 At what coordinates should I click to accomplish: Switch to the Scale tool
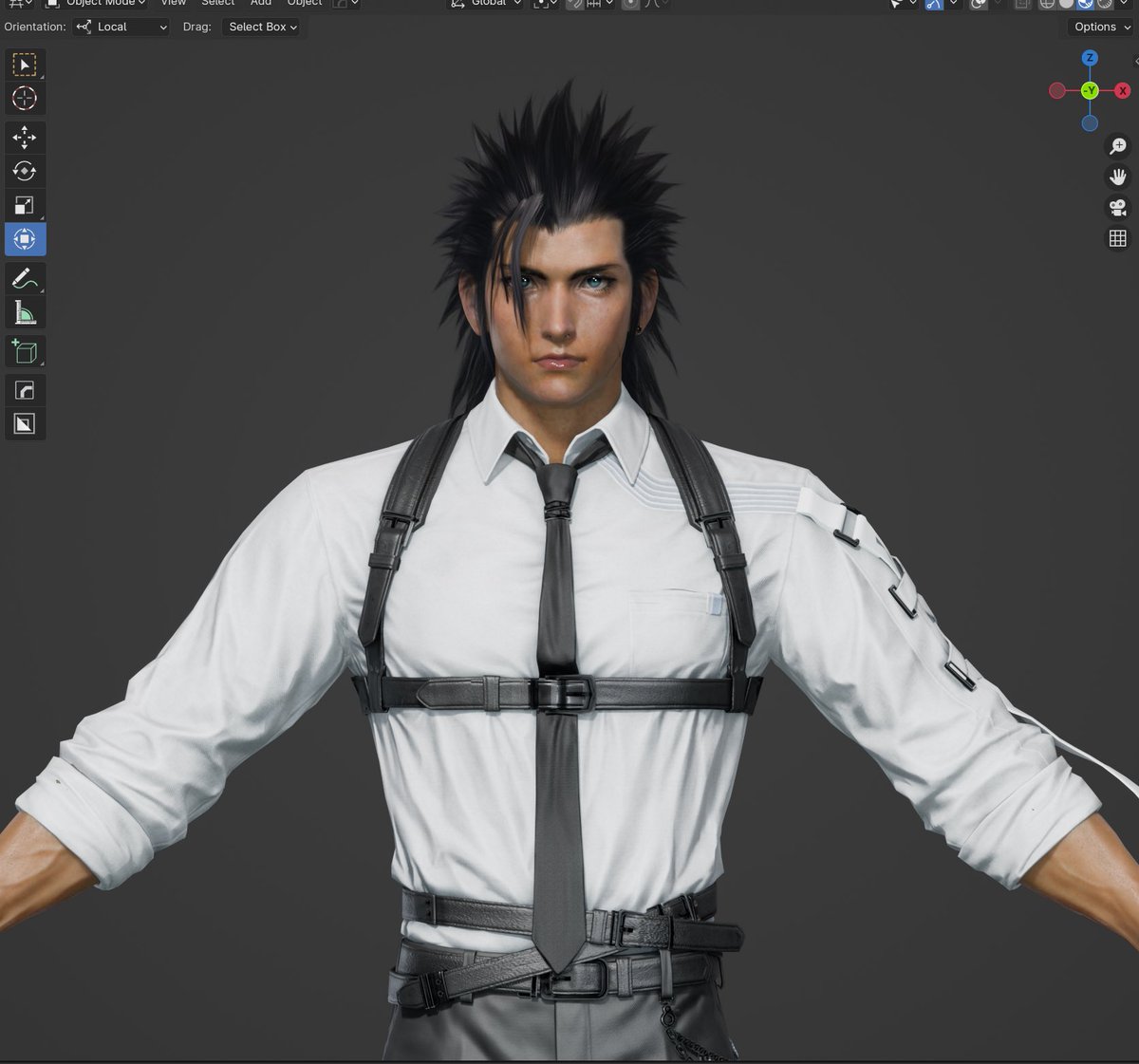(25, 205)
